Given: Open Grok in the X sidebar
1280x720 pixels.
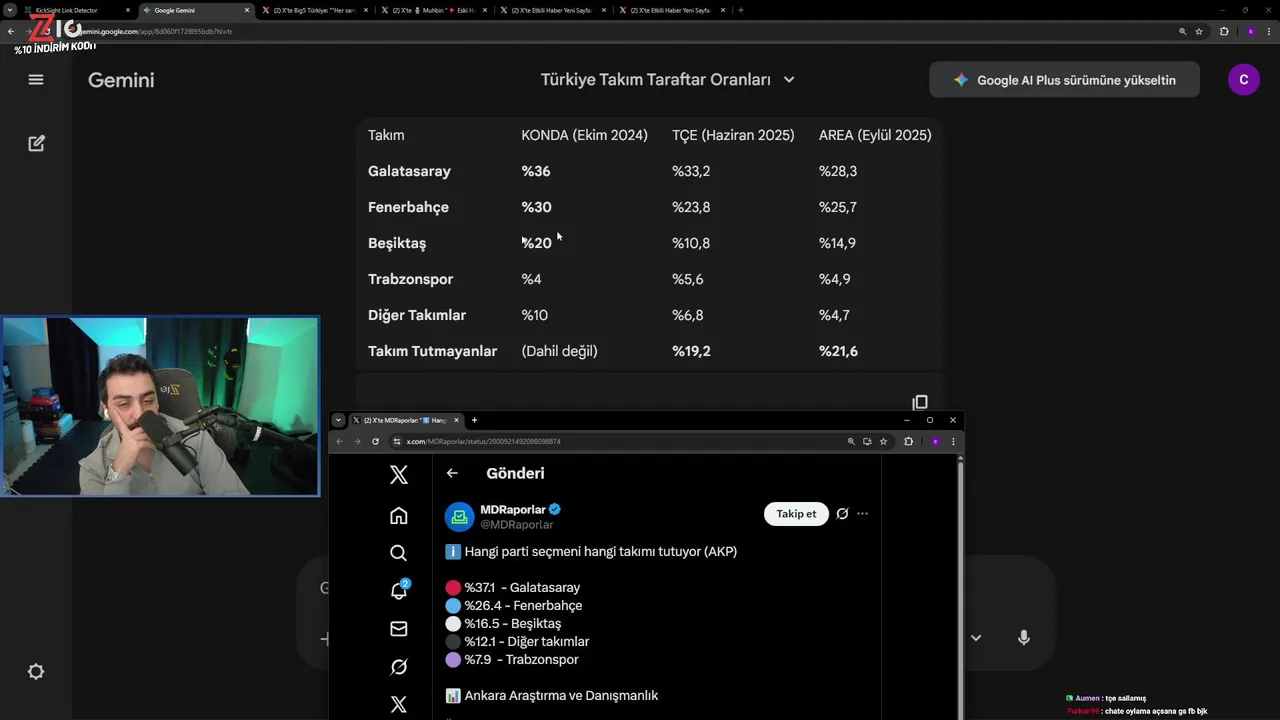Looking at the screenshot, I should pyautogui.click(x=398, y=667).
